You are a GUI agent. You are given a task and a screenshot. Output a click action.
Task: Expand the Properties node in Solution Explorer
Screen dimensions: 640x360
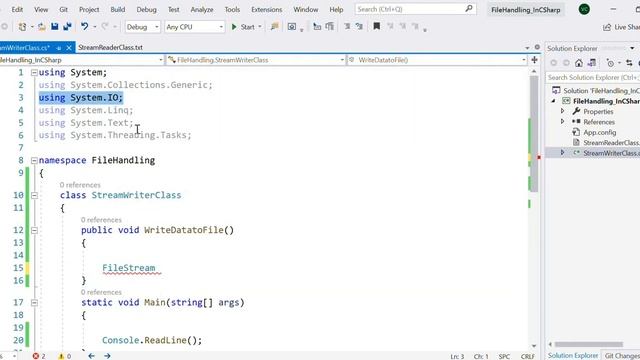point(562,111)
